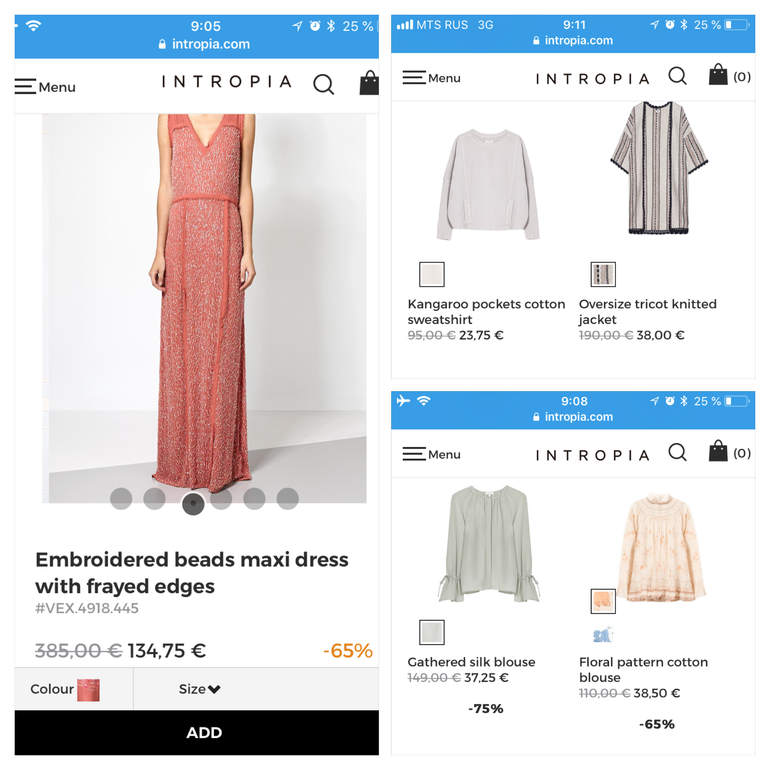Choose the grey swatch under the sweatshirt

point(432,274)
